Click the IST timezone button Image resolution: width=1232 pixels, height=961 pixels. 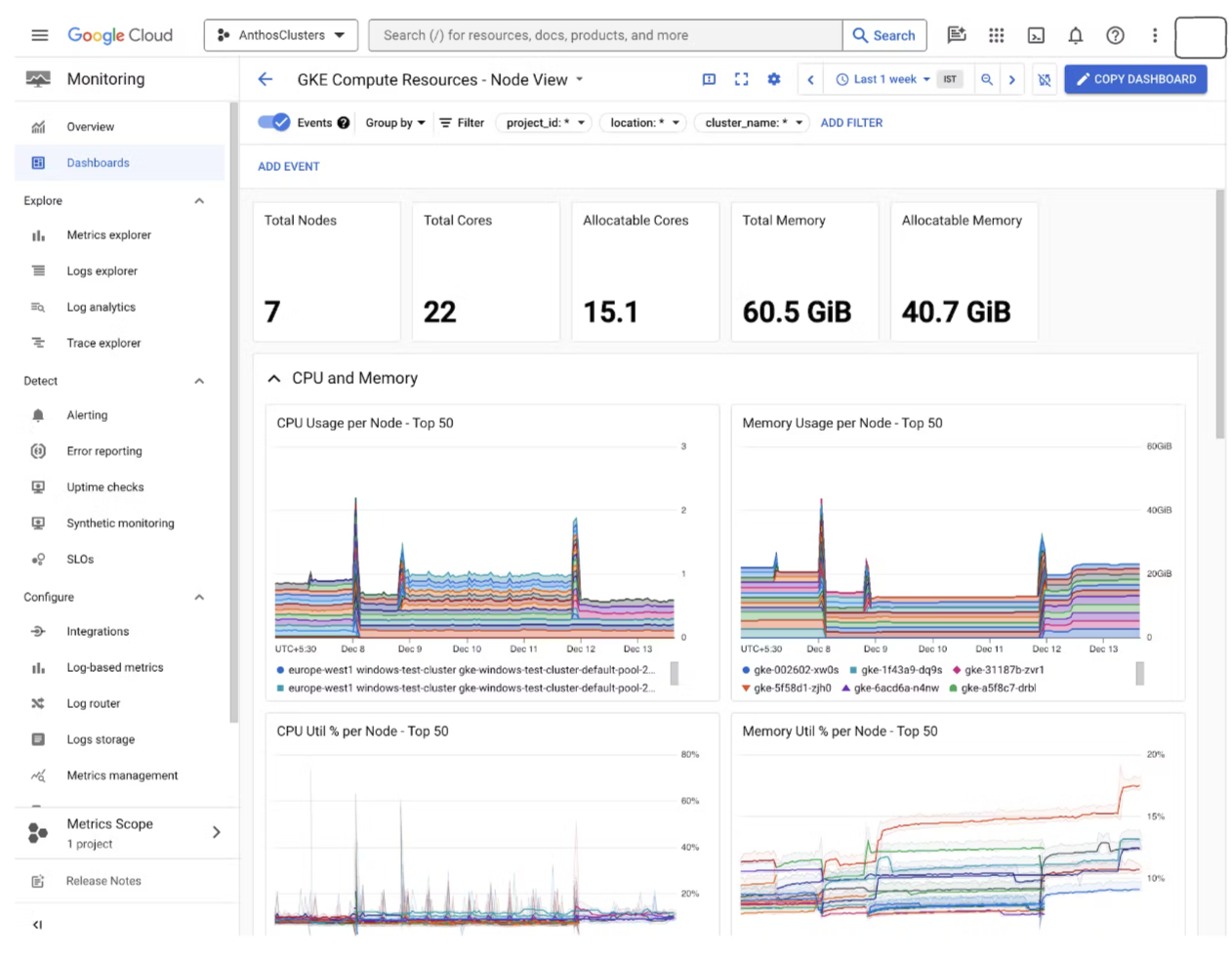(950, 79)
